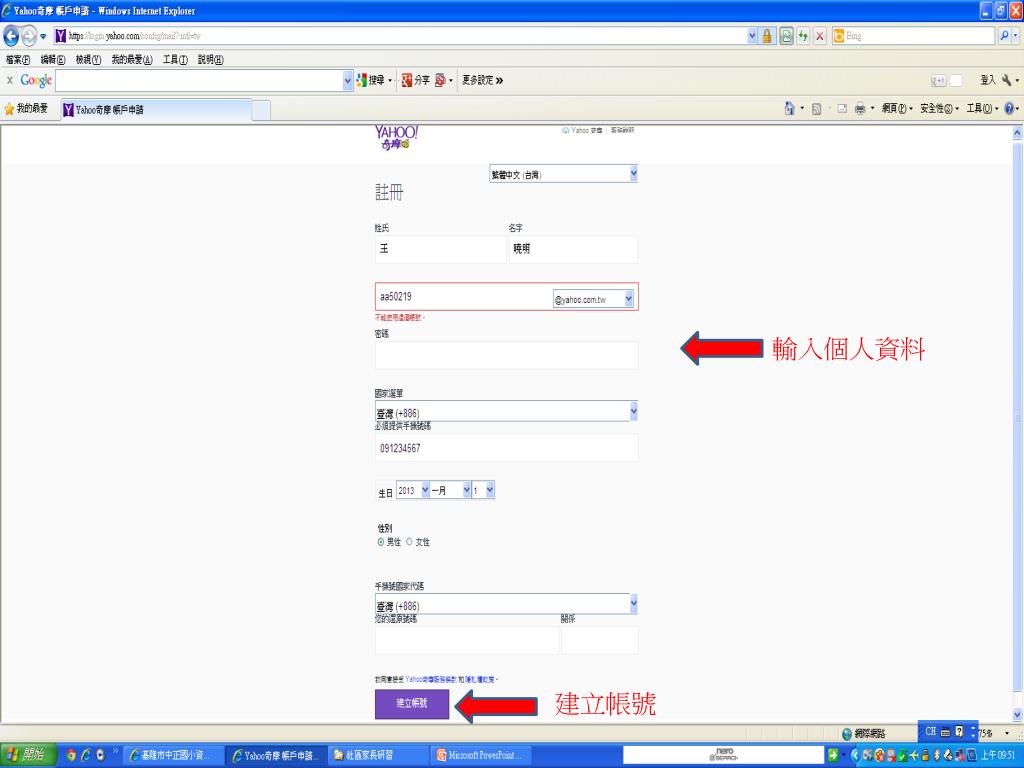This screenshot has height=768, width=1024.
Task: Click the browser Back button
Action: [x=12, y=36]
